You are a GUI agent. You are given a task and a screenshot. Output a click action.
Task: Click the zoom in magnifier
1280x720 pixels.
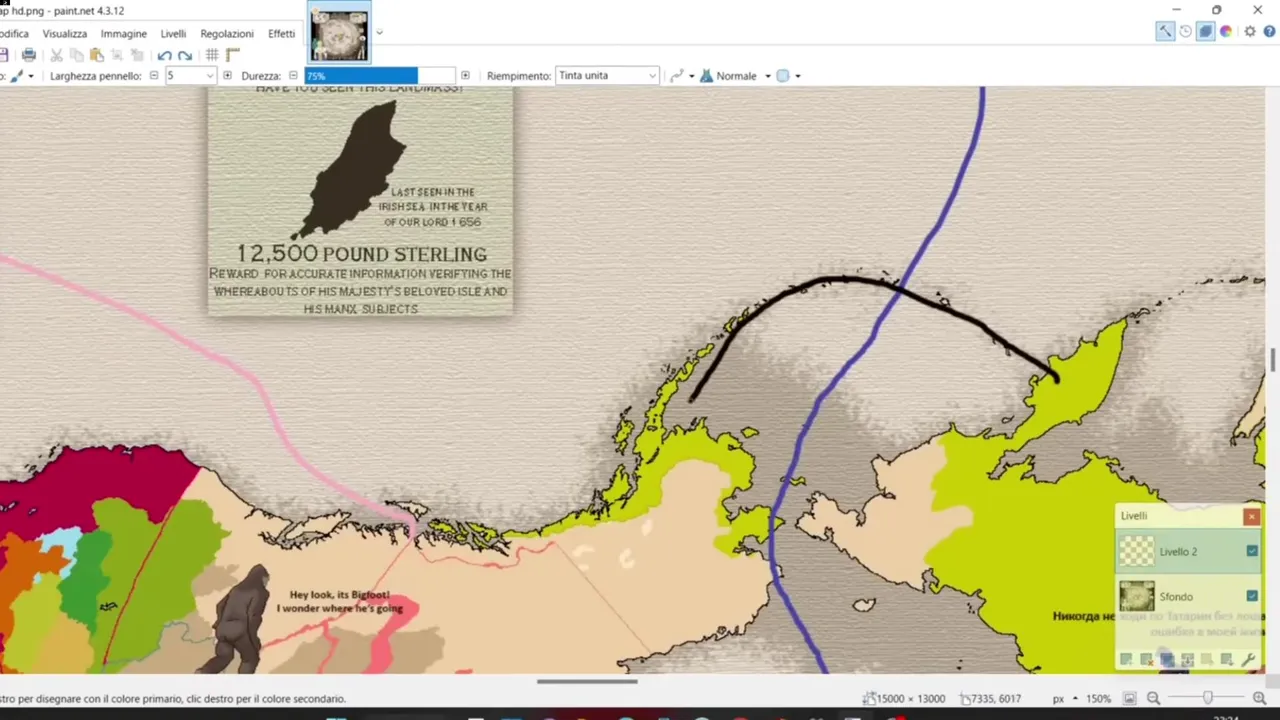pyautogui.click(x=1260, y=699)
